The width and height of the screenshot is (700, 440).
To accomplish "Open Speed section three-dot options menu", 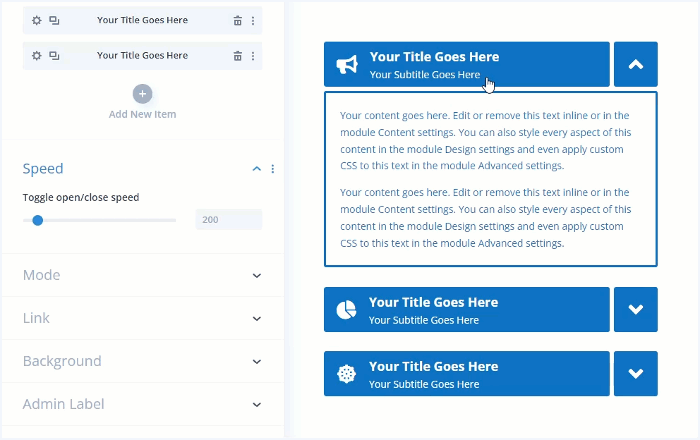I will (x=273, y=169).
